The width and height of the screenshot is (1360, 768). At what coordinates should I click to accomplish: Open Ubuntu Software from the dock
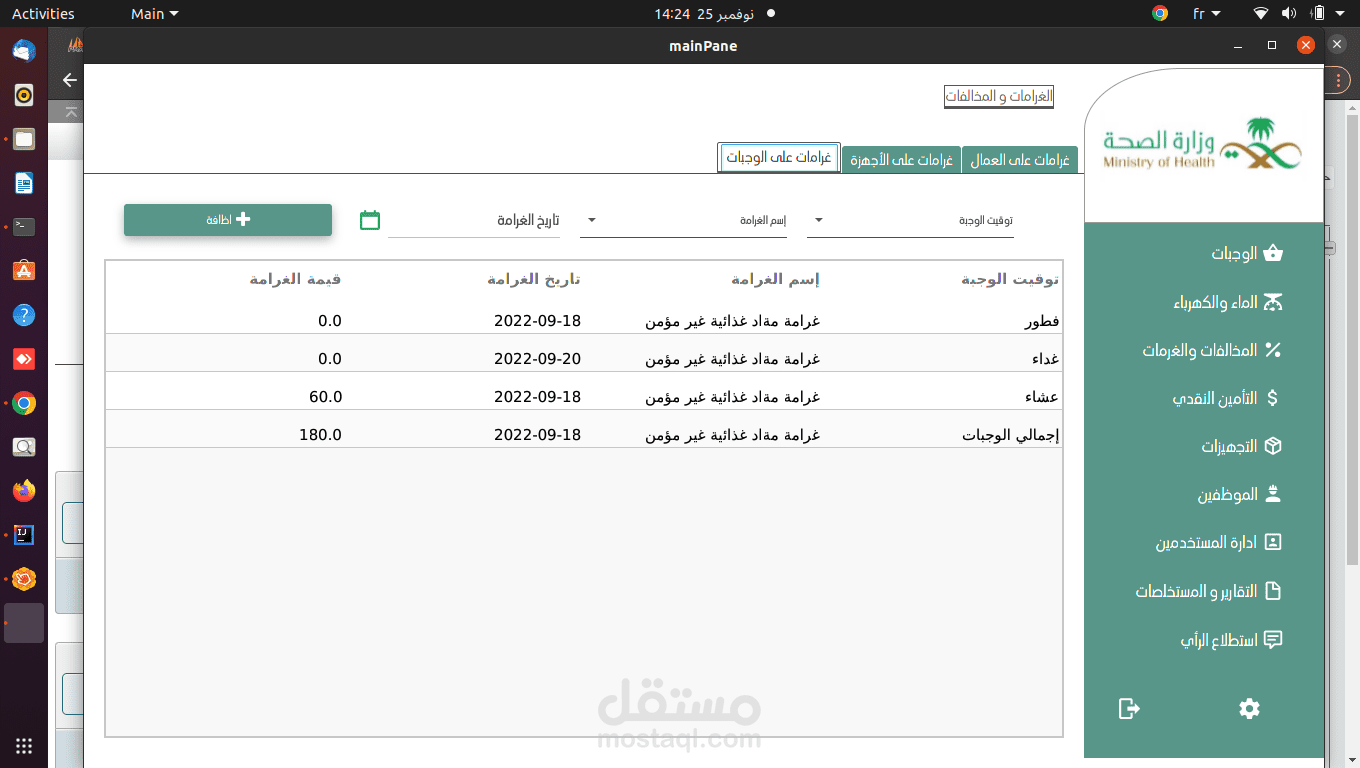24,271
